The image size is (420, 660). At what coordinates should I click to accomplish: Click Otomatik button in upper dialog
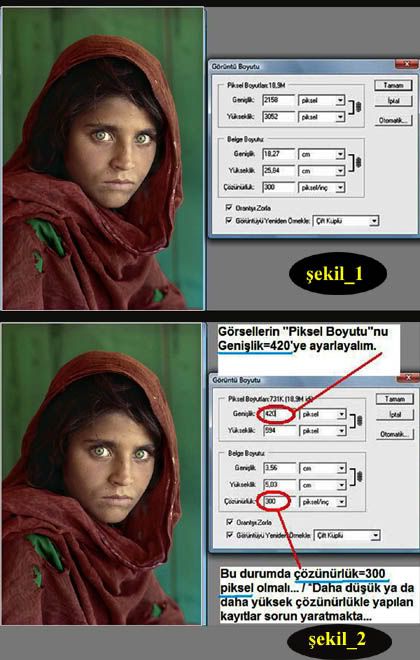click(393, 120)
